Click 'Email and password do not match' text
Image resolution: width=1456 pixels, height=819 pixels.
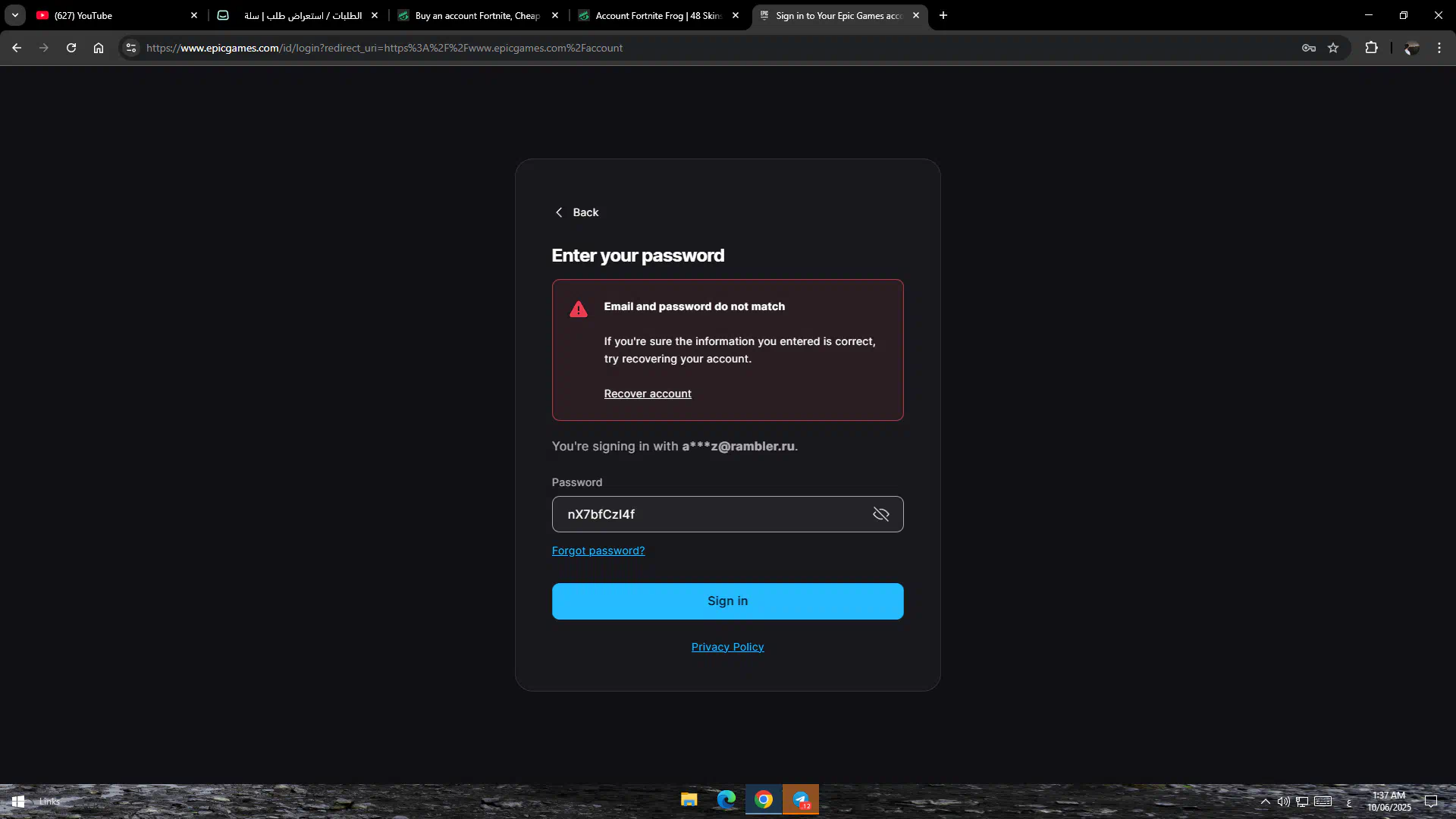[x=695, y=306]
